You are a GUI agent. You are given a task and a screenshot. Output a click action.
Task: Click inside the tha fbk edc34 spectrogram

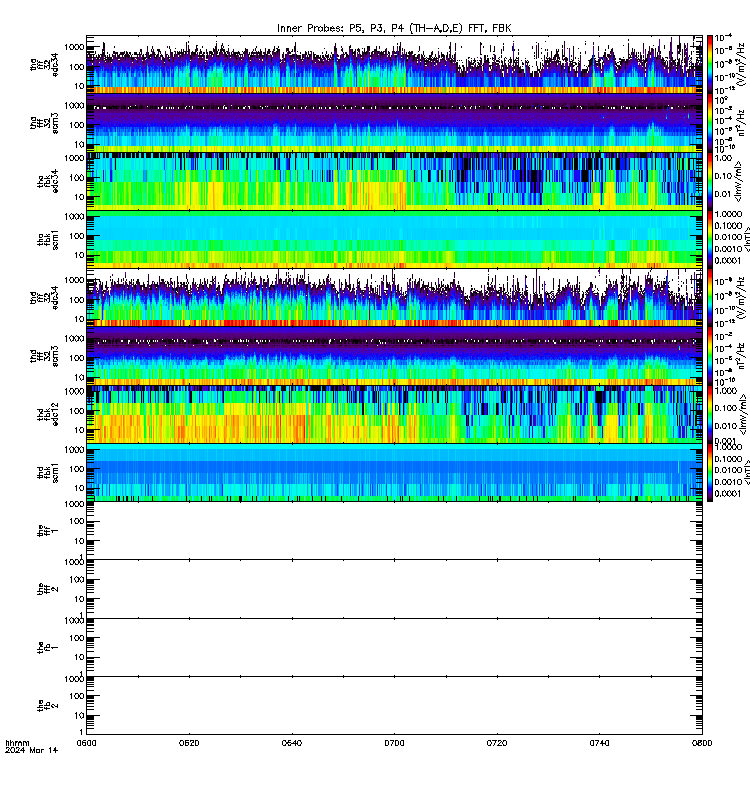click(394, 182)
